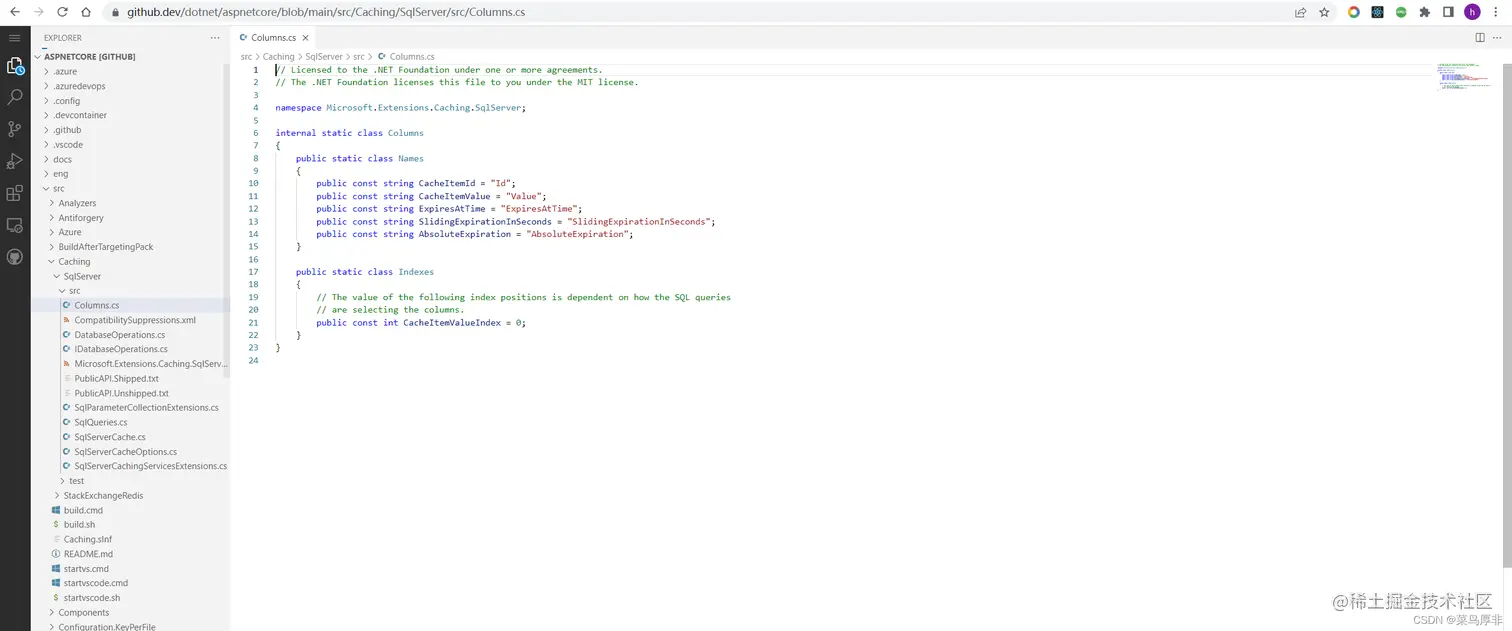Open the Remote Explorer view
1512x631 pixels.
tap(14, 225)
